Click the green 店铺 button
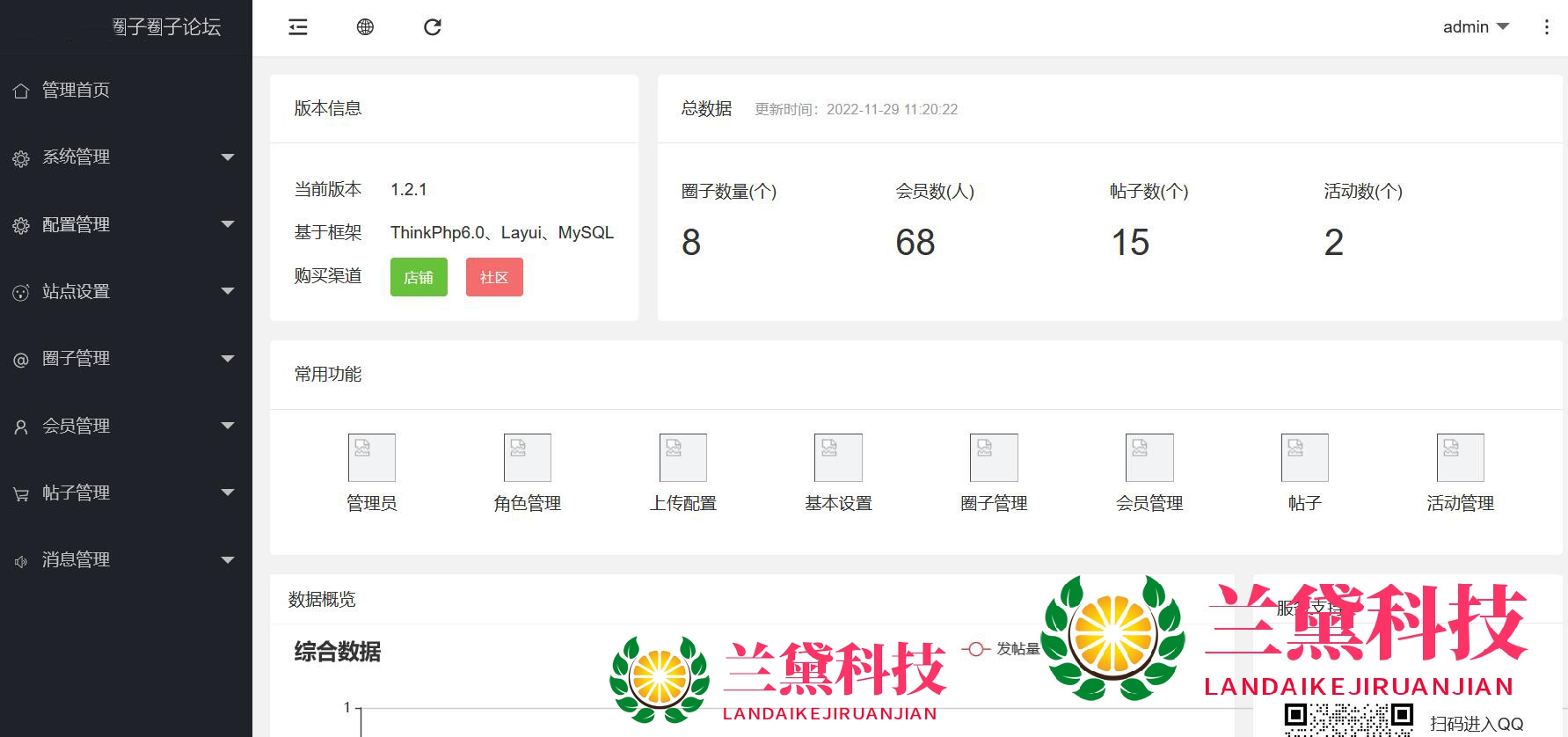Screen dimensions: 1568x737 point(419,277)
